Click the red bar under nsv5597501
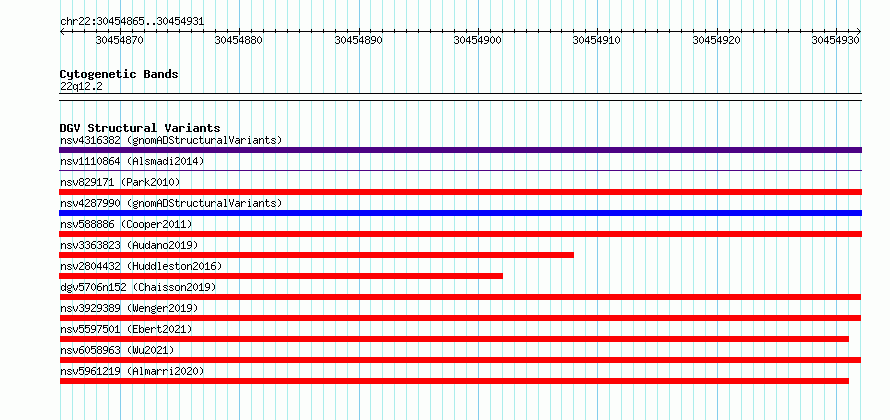 pos(454,339)
